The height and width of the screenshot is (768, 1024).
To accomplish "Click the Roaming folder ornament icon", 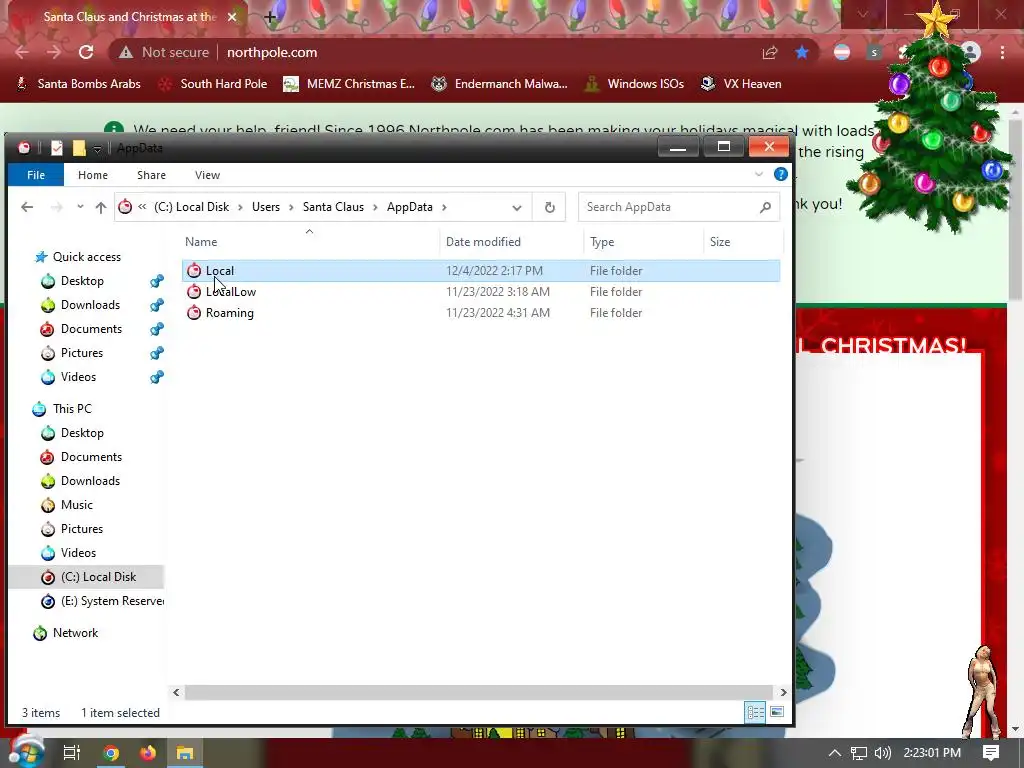I will click(194, 313).
